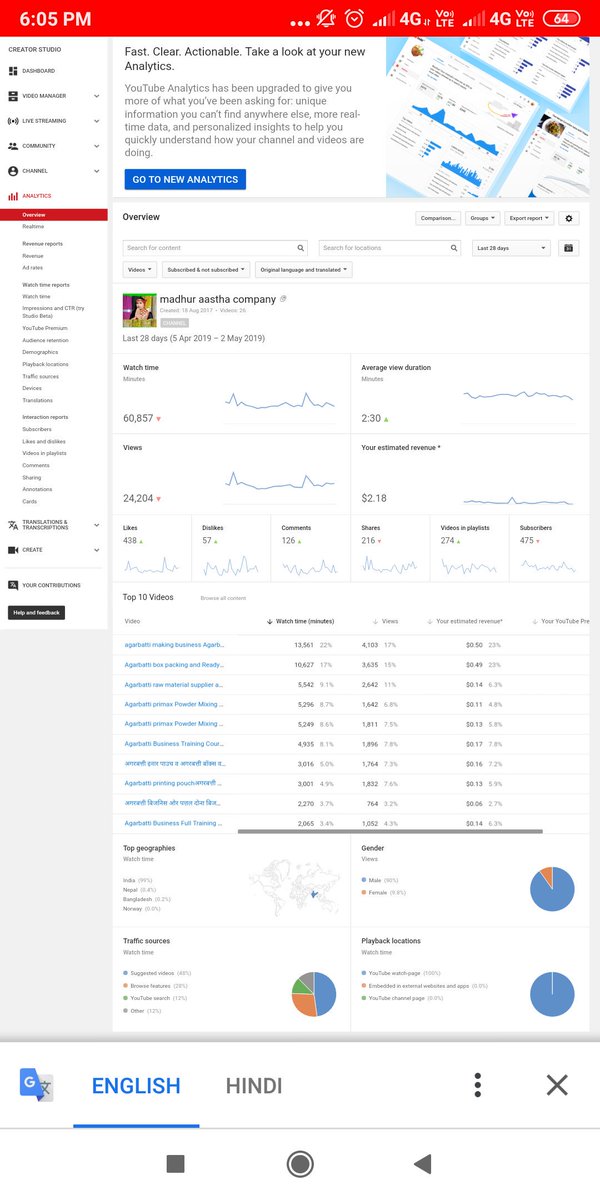The width and height of the screenshot is (600, 1200).
Task: Open the Traffic sources report
Action: [41, 377]
